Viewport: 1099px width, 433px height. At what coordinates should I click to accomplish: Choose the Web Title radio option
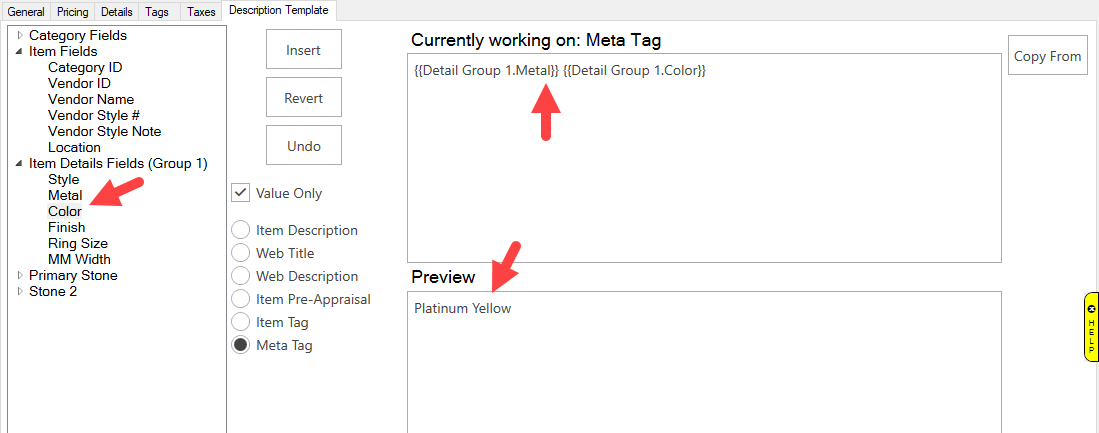click(x=241, y=253)
